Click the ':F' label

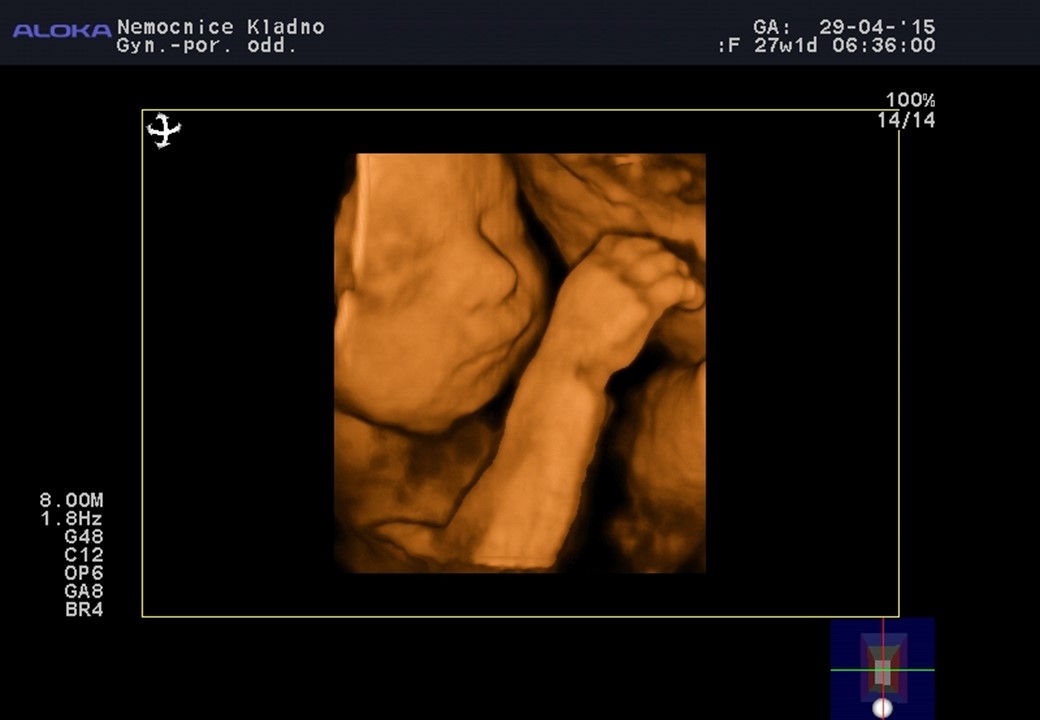pyautogui.click(x=728, y=46)
